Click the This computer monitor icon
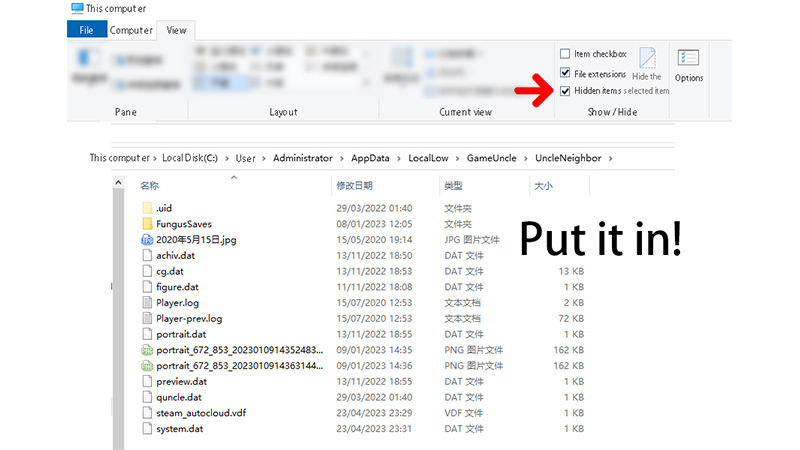This screenshot has height=450, width=800. click(77, 8)
